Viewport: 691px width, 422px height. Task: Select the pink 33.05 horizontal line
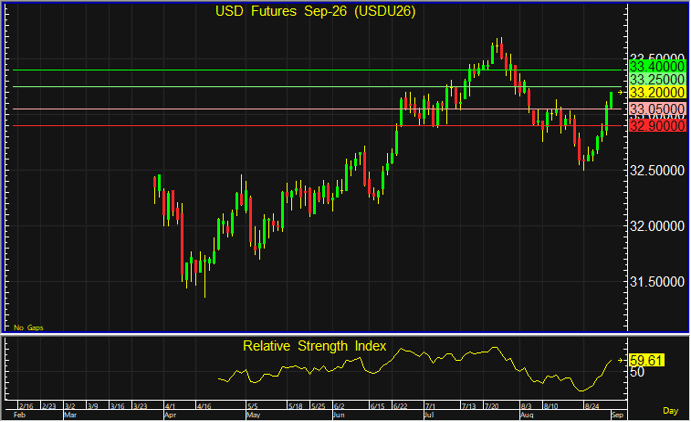tap(317, 109)
